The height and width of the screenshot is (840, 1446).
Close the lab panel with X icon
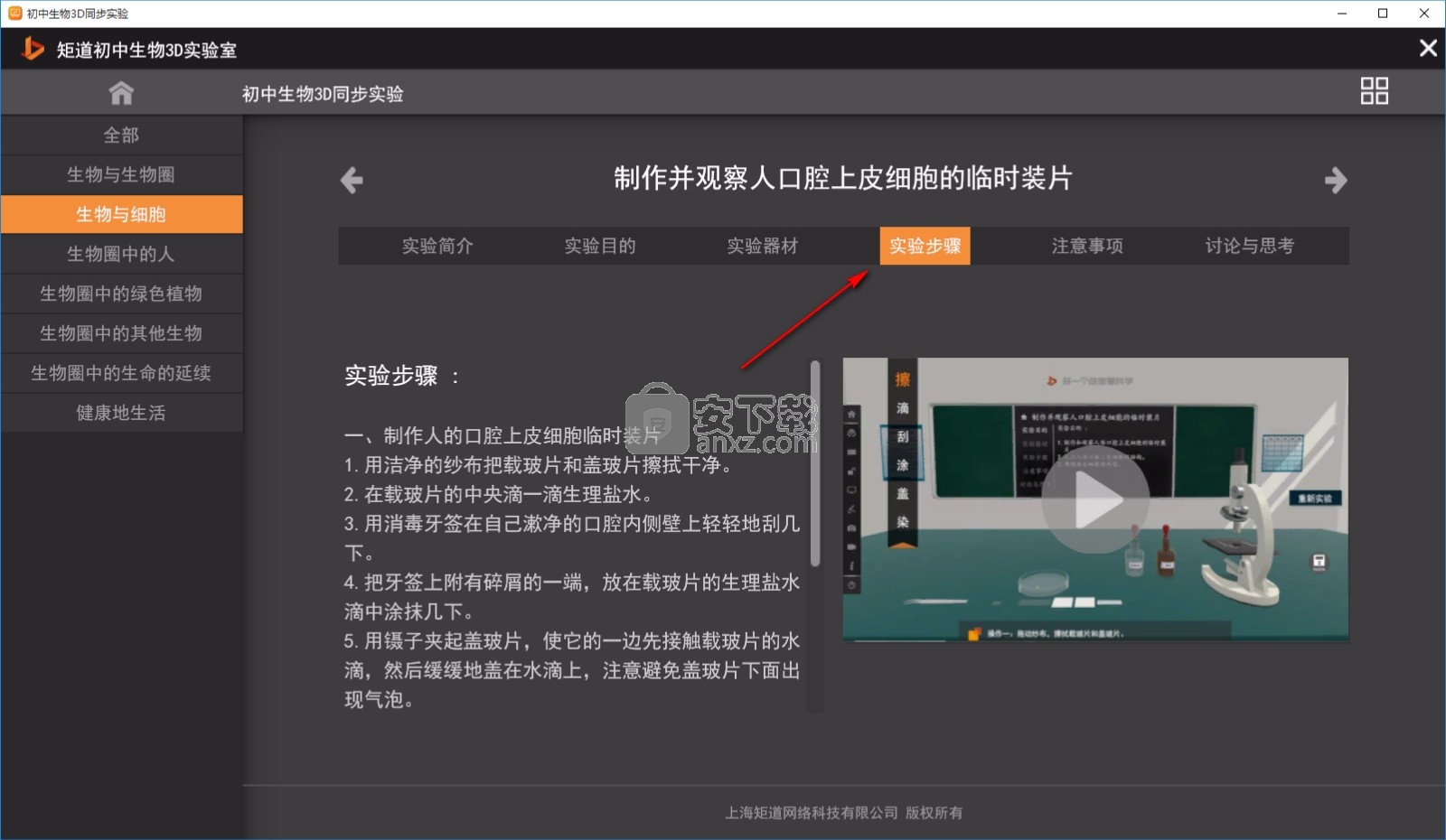[x=1428, y=48]
